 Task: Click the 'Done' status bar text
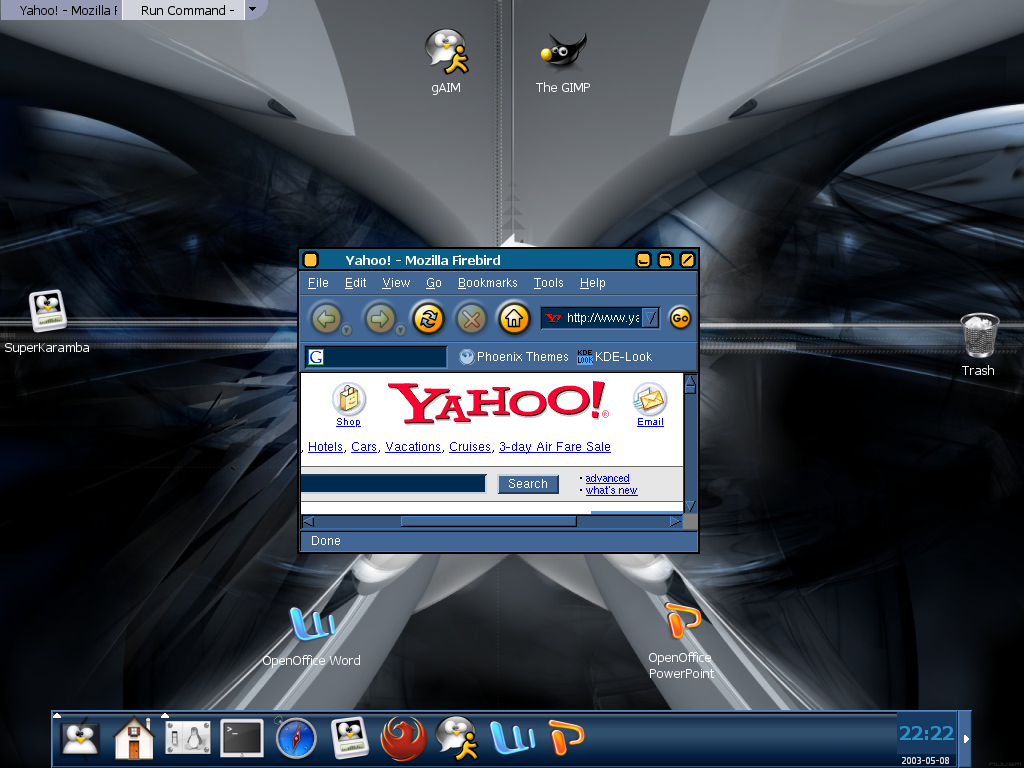click(x=326, y=541)
